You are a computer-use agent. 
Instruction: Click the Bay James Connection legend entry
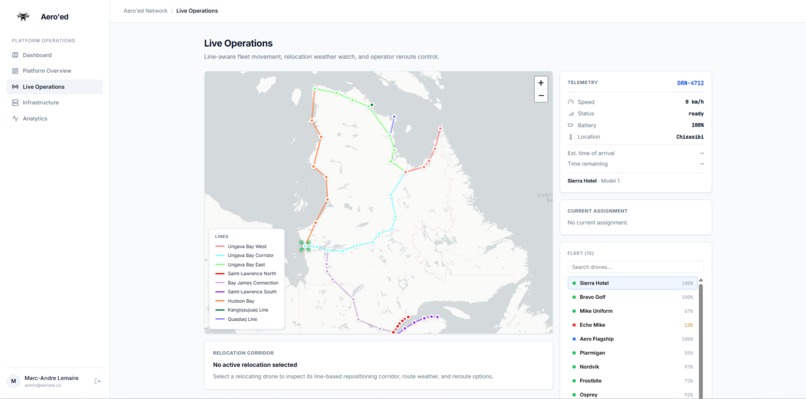[x=246, y=283]
